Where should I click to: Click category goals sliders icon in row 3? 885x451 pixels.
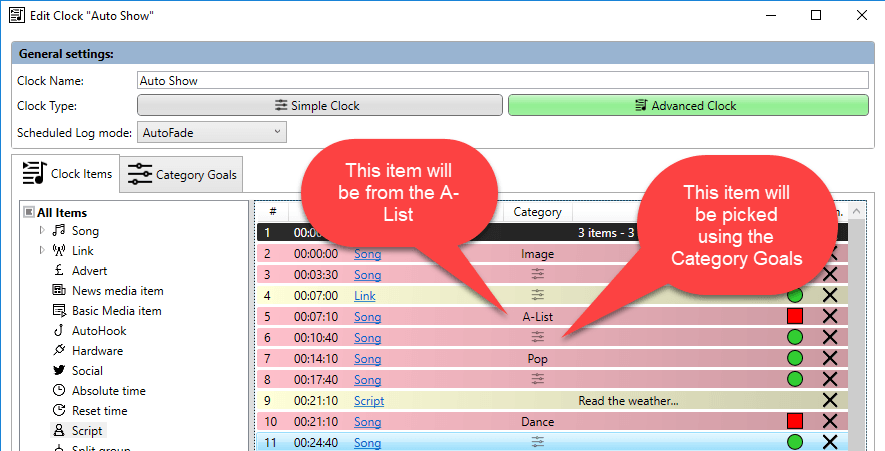pyautogui.click(x=537, y=274)
